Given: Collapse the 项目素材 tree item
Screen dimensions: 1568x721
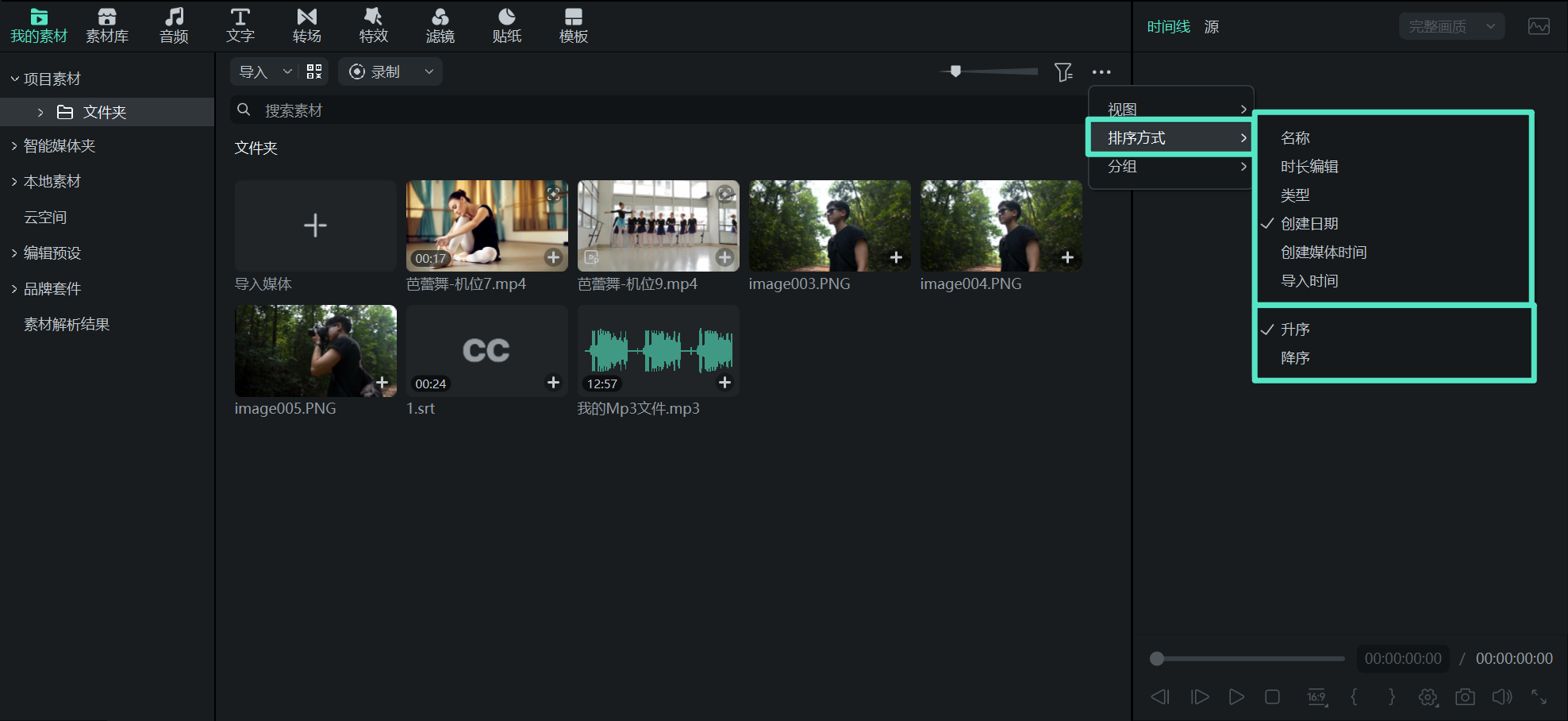Looking at the screenshot, I should (14, 79).
